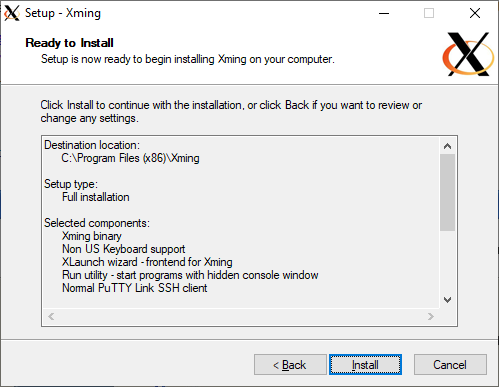Click the horizontal scroll right arrow
The image size is (499, 387).
431,316
